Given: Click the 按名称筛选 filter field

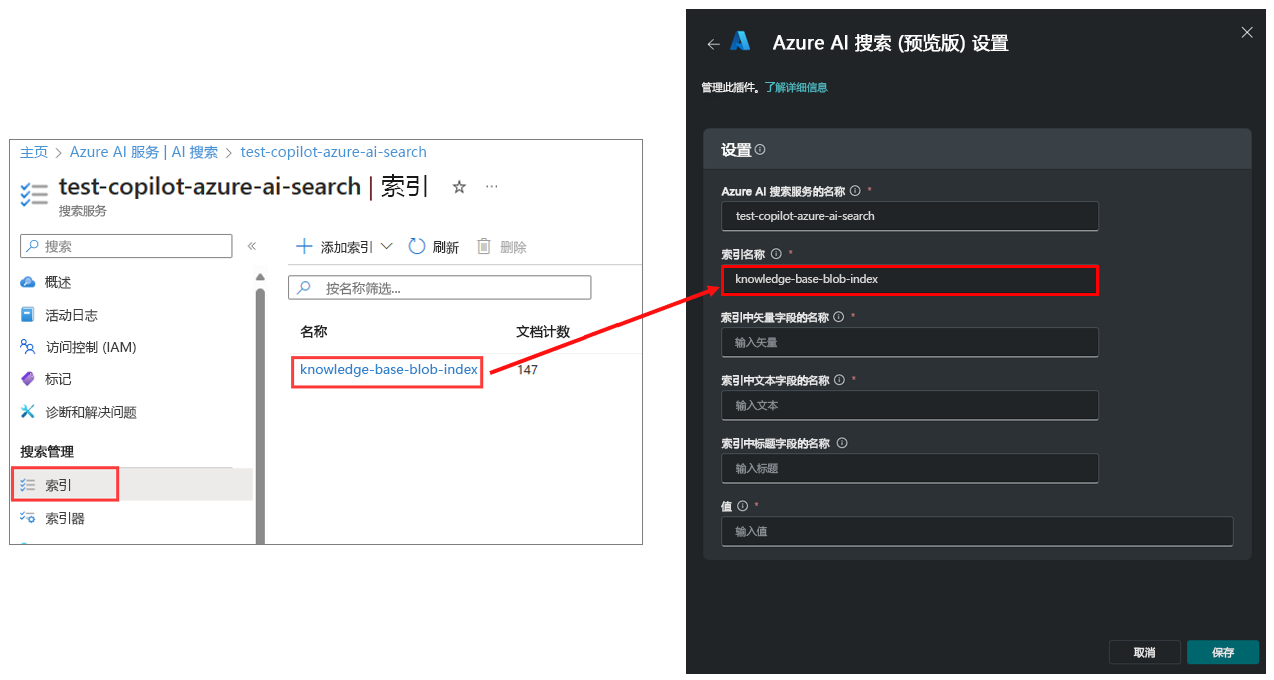Looking at the screenshot, I should (440, 287).
